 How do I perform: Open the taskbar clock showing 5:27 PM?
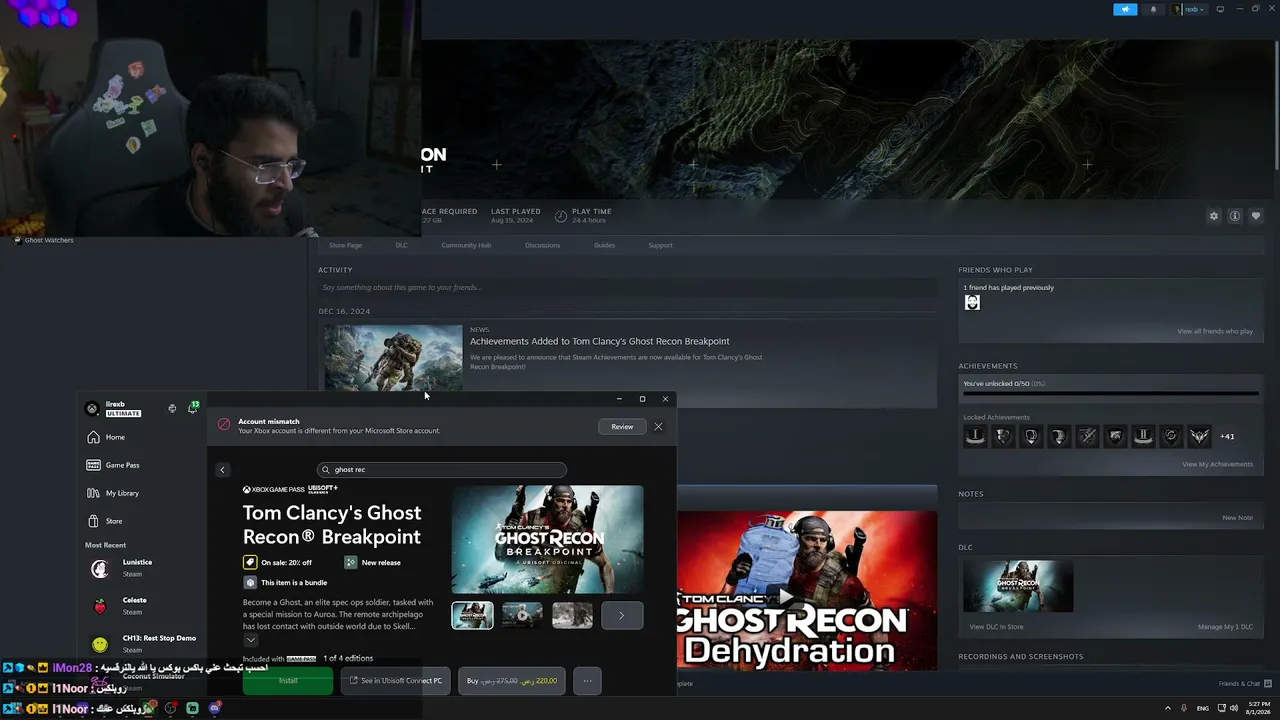(1258, 708)
